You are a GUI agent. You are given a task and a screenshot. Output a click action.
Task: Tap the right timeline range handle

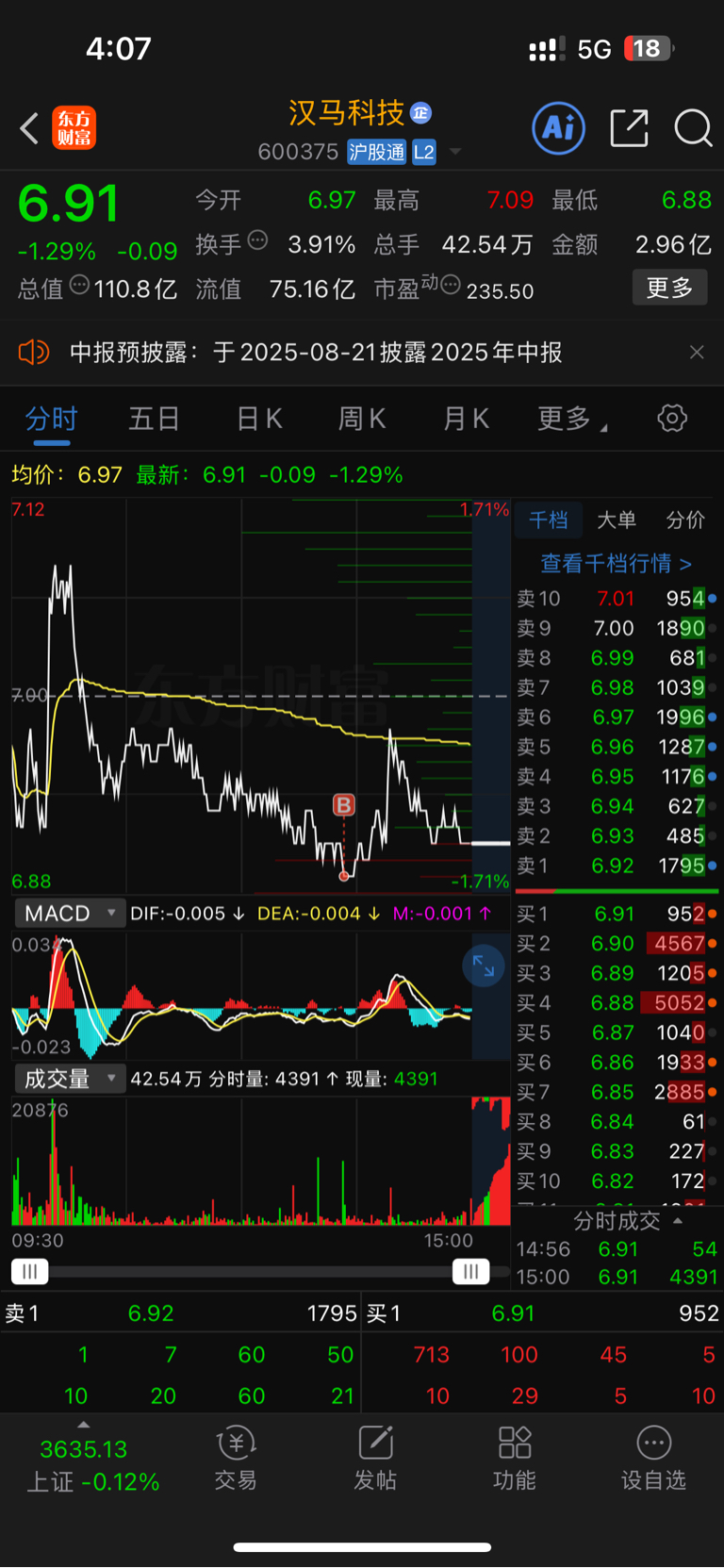[x=470, y=1272]
